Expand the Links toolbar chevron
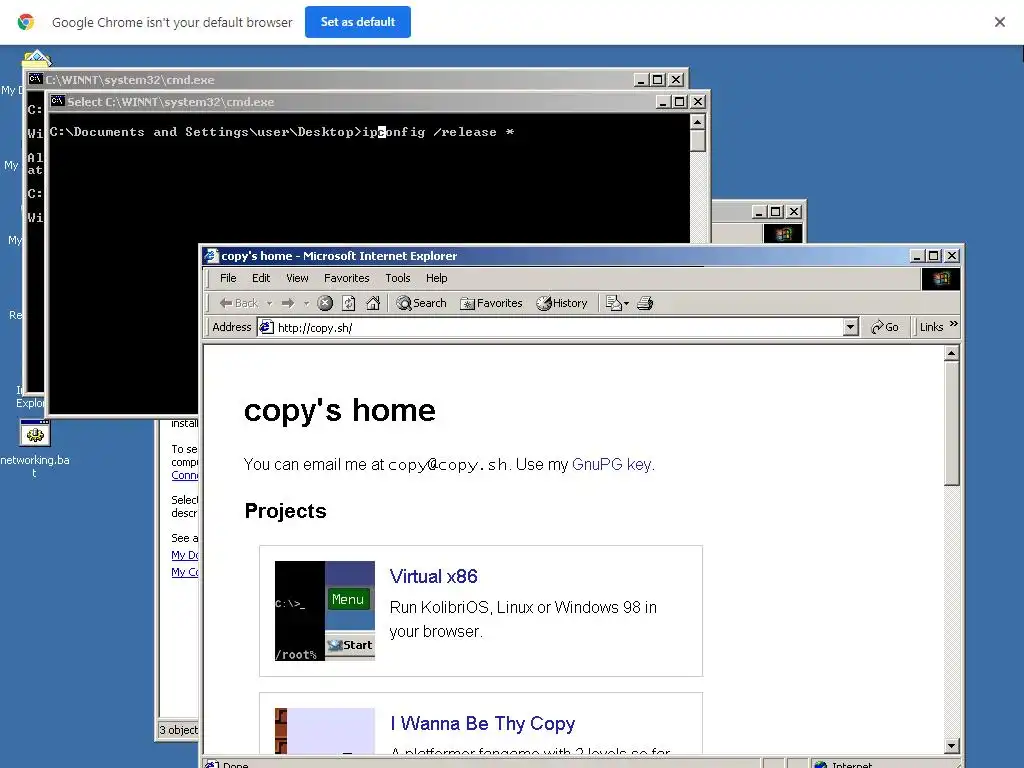This screenshot has width=1024, height=768. click(953, 324)
